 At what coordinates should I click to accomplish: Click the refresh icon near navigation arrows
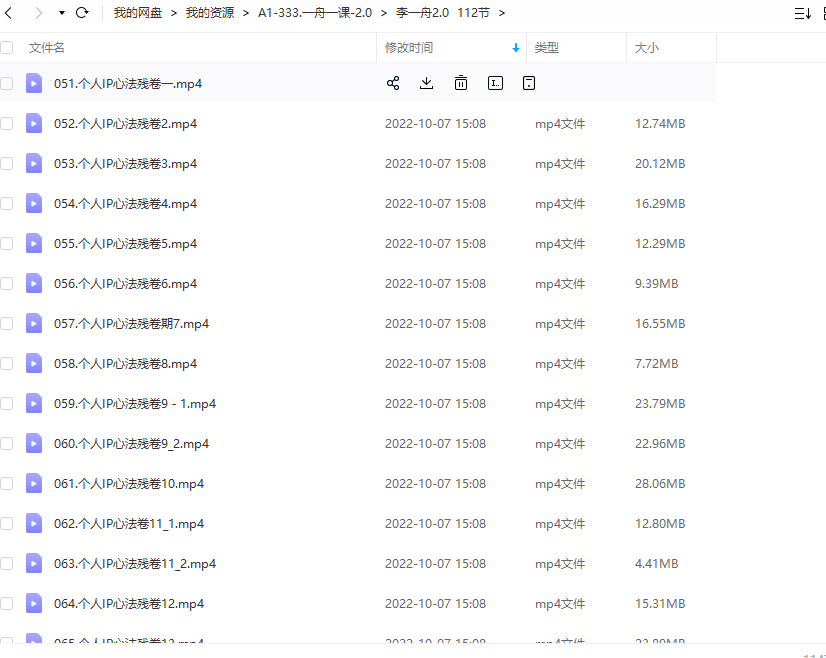point(81,13)
